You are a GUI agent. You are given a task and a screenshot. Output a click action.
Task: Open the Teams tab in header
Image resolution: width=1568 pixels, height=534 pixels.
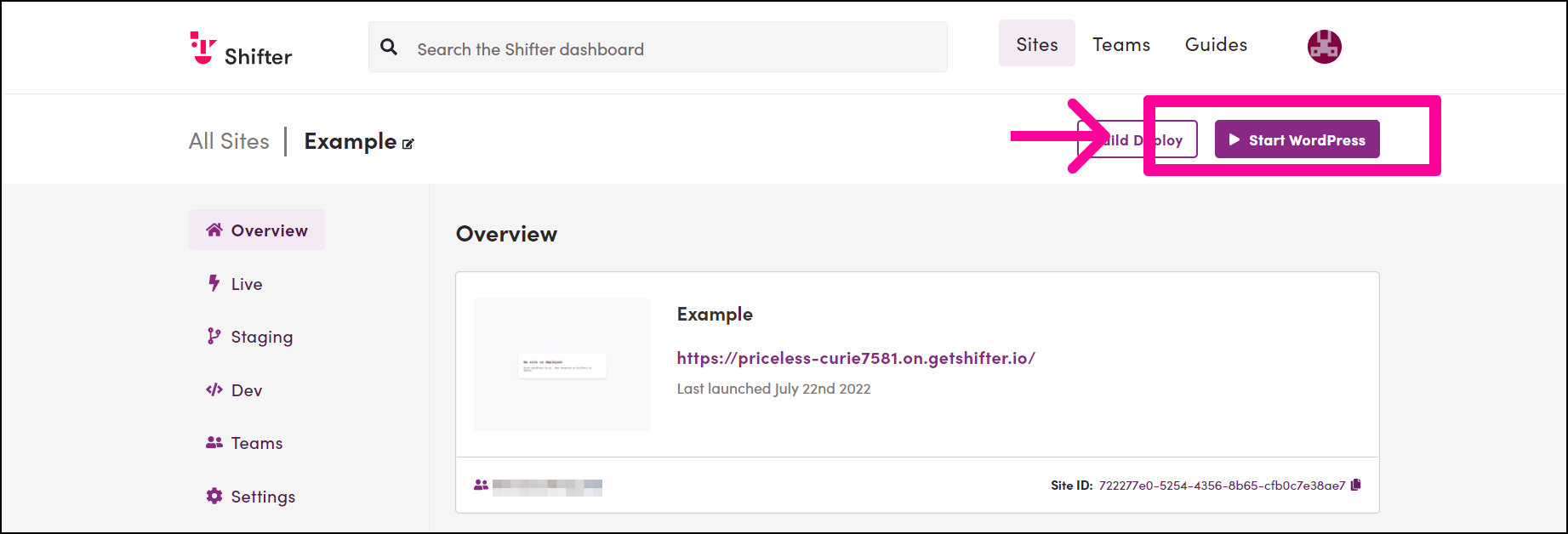[x=1121, y=44]
